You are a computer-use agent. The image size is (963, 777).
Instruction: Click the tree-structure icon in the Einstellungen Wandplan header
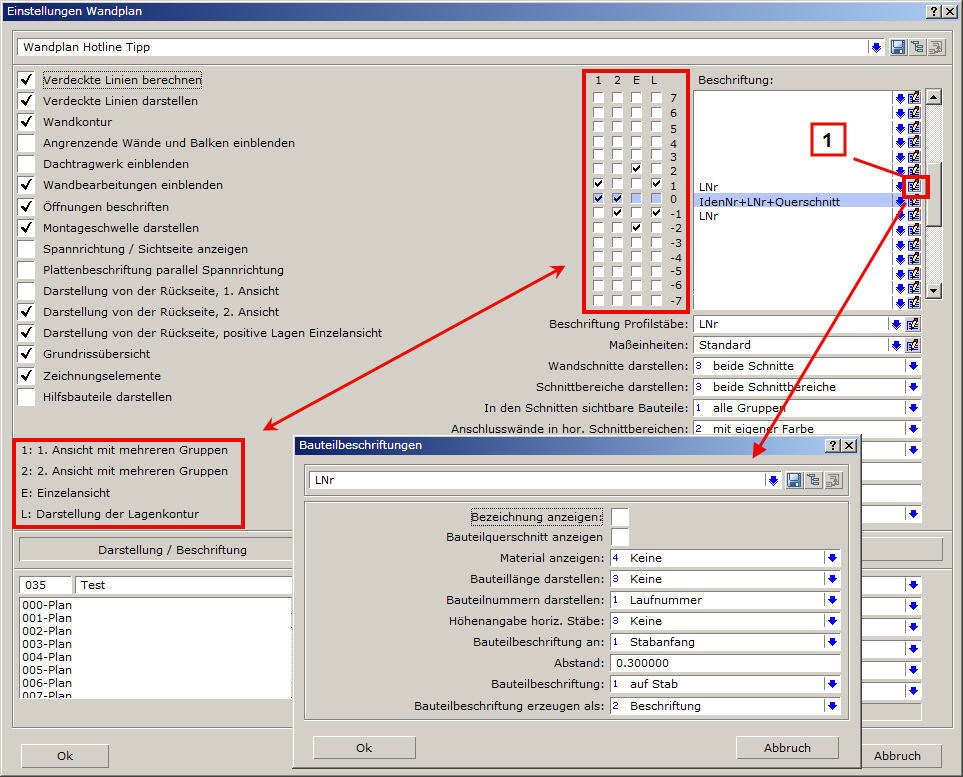tap(917, 47)
